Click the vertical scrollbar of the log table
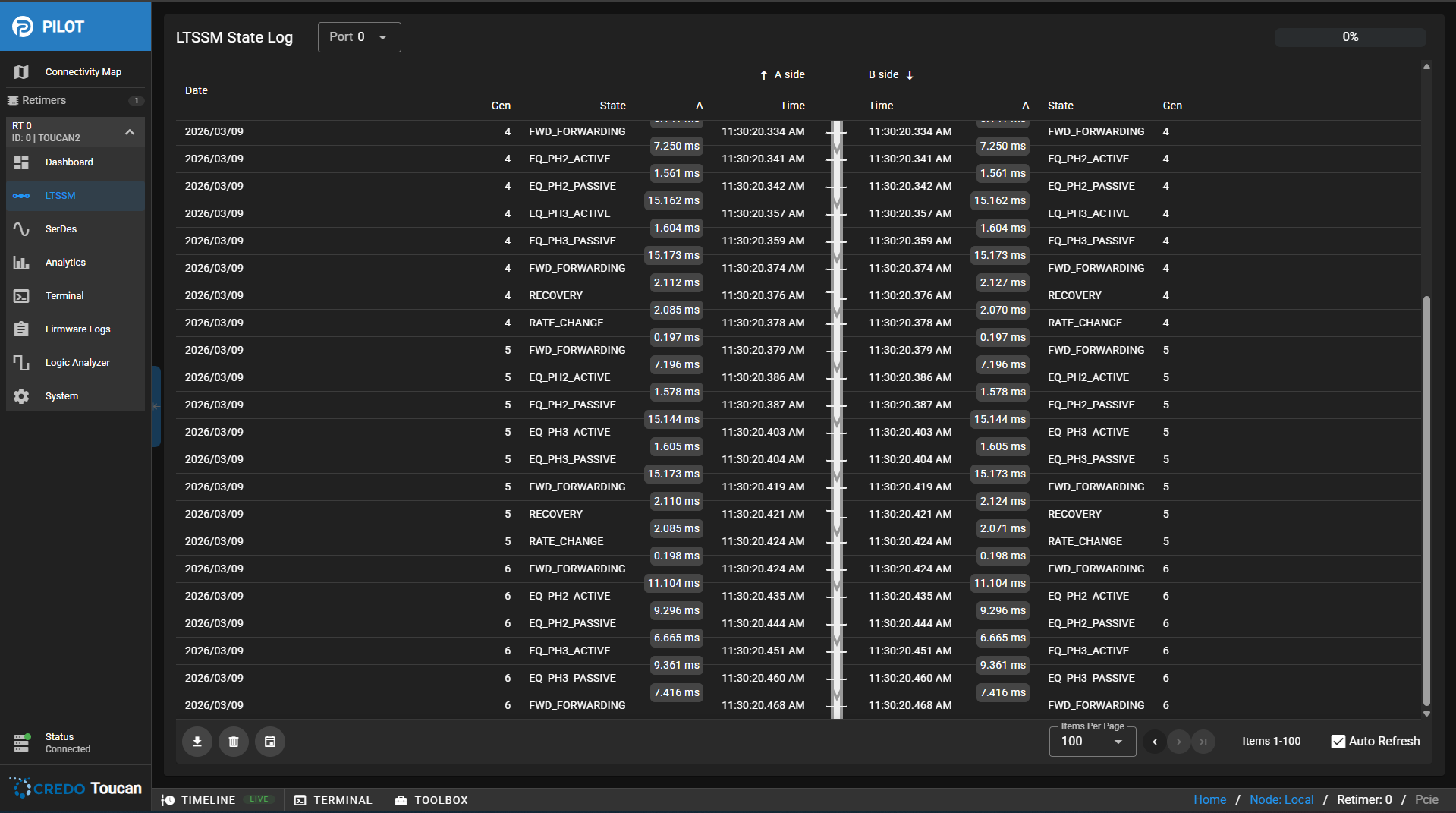 (x=1426, y=501)
